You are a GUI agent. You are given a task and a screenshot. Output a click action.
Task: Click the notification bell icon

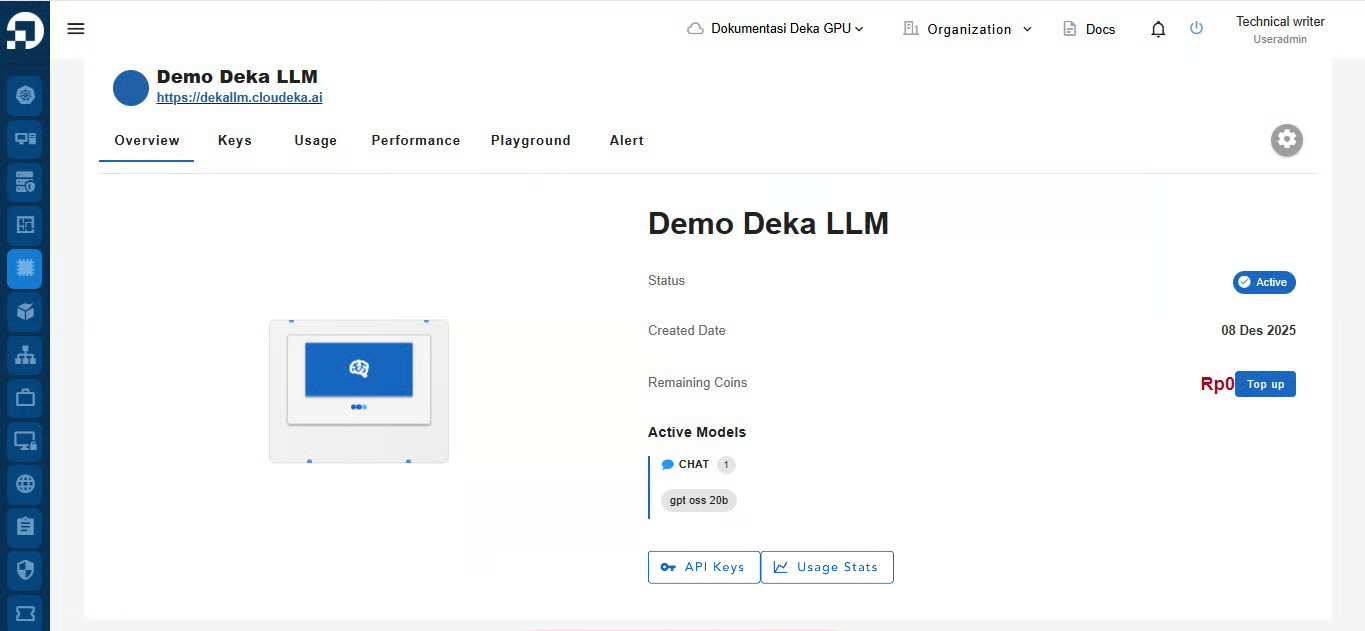(x=1158, y=29)
